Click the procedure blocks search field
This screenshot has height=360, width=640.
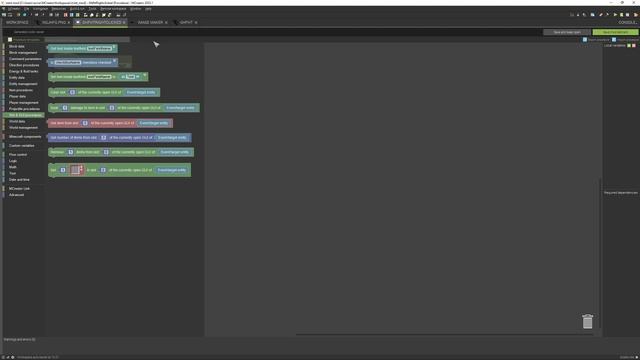tap(87, 40)
